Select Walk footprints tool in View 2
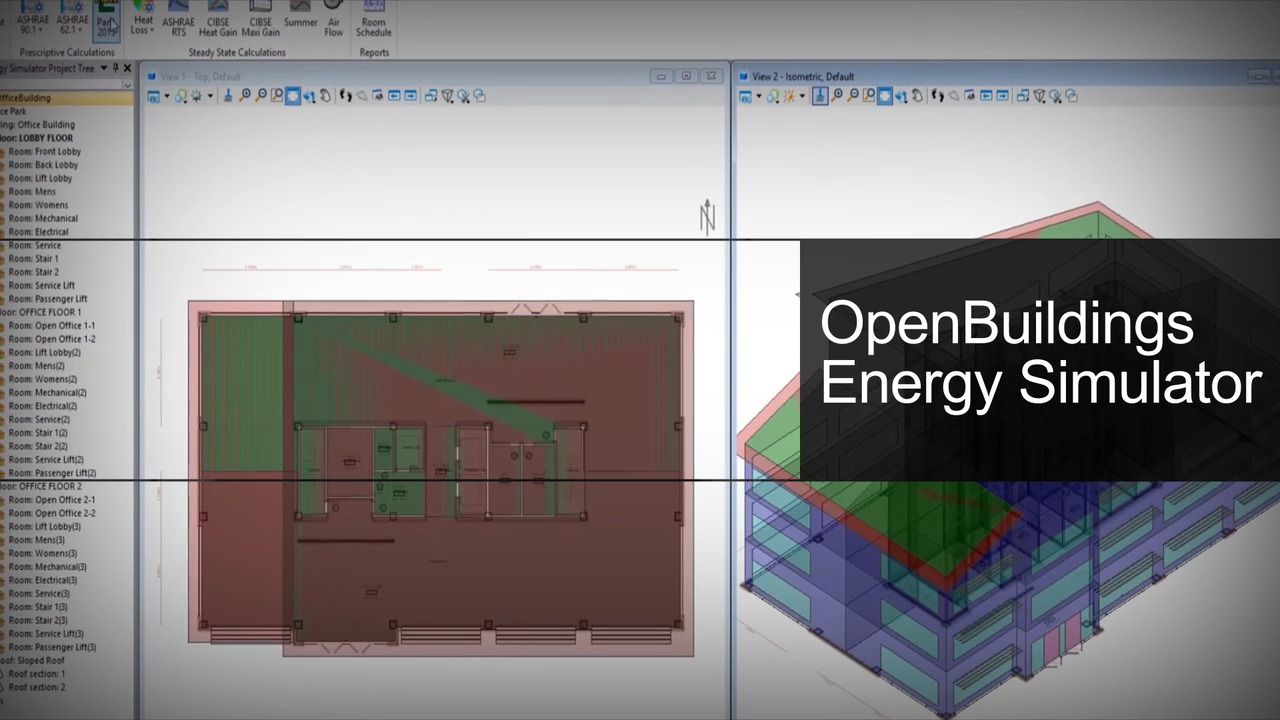1280x720 pixels. 937,96
